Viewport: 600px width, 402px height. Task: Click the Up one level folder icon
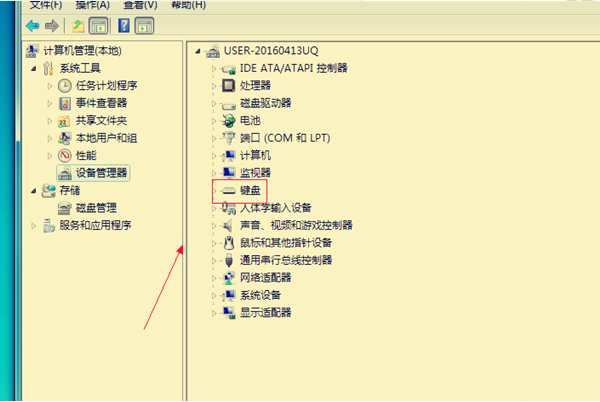(79, 25)
